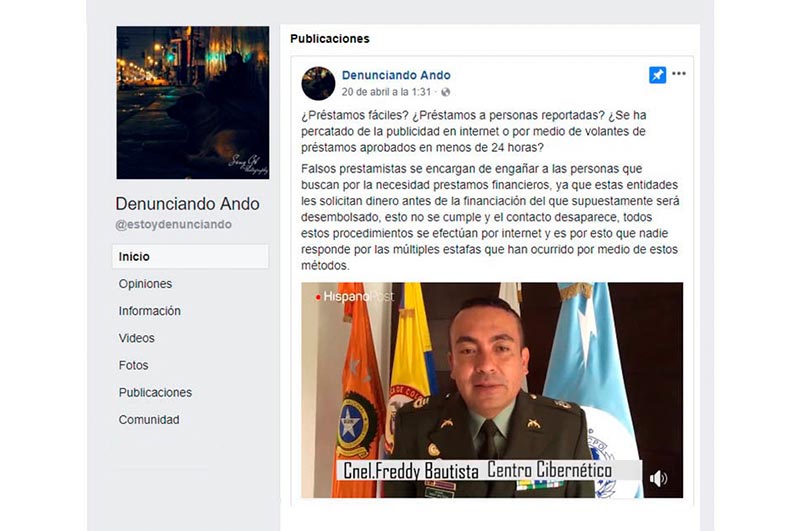Click the blue pinned post icon
Image resolution: width=800 pixels, height=531 pixels.
point(657,75)
